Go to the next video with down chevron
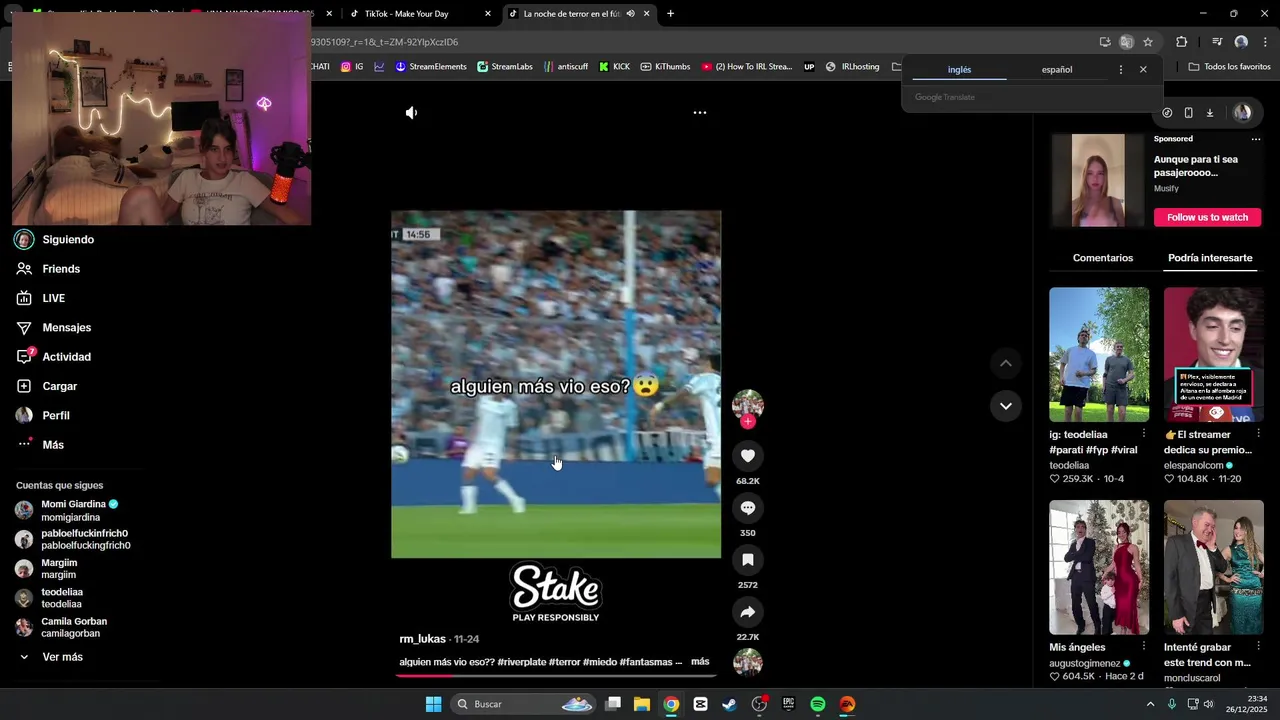 pyautogui.click(x=1006, y=406)
